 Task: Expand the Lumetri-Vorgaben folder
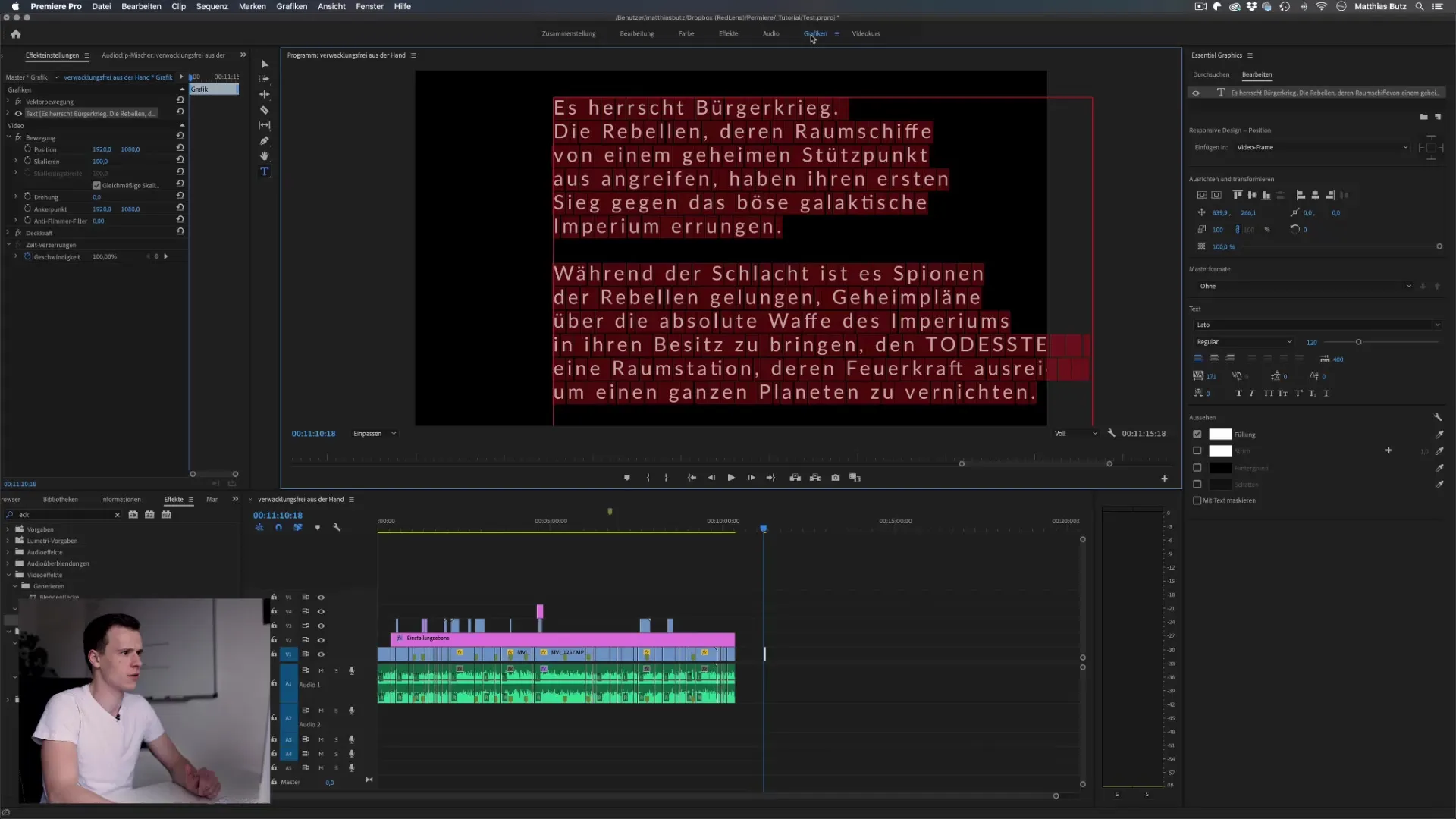8,541
